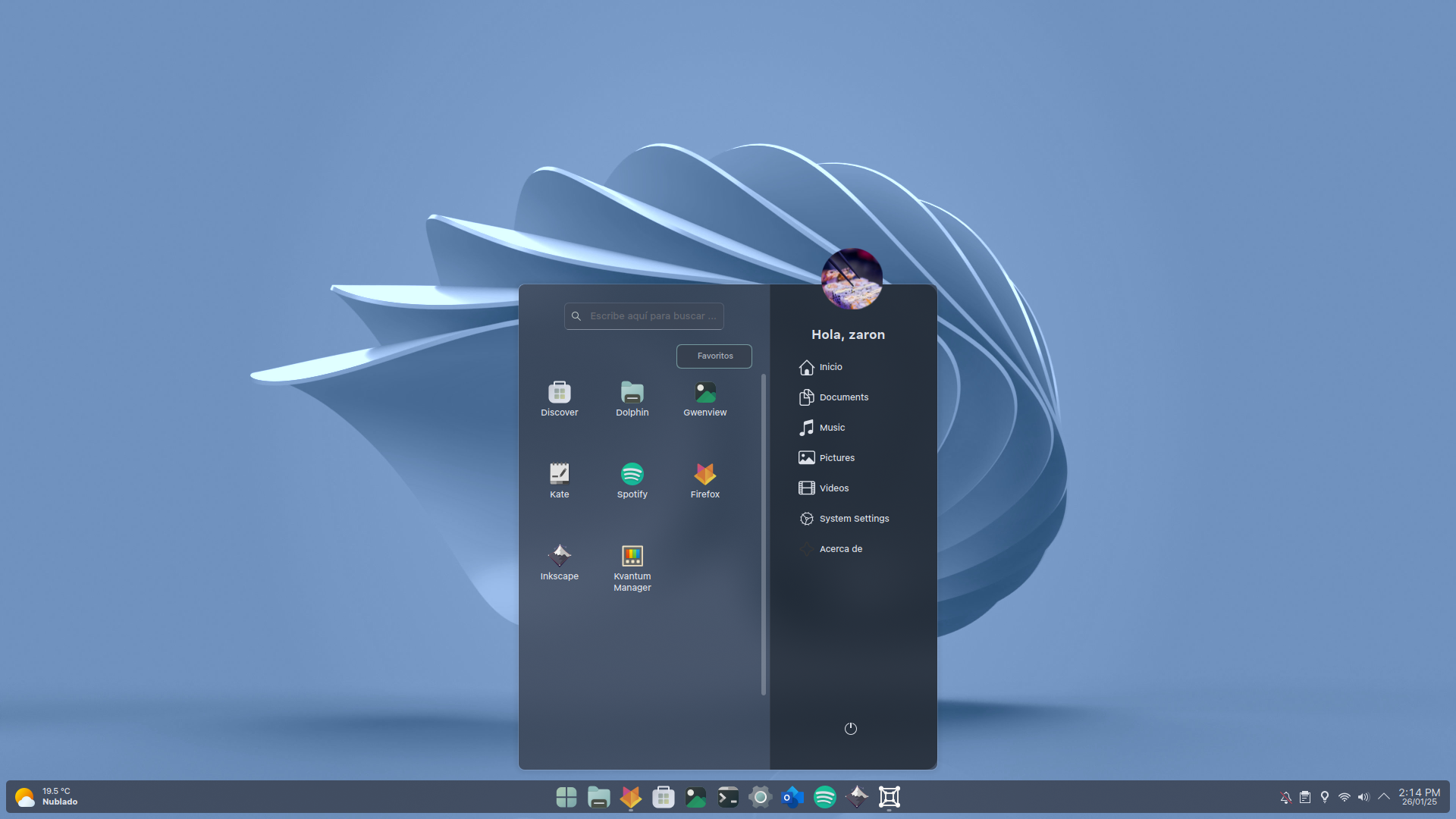
Task: Open the Wi-Fi network tray icon
Action: point(1345,797)
